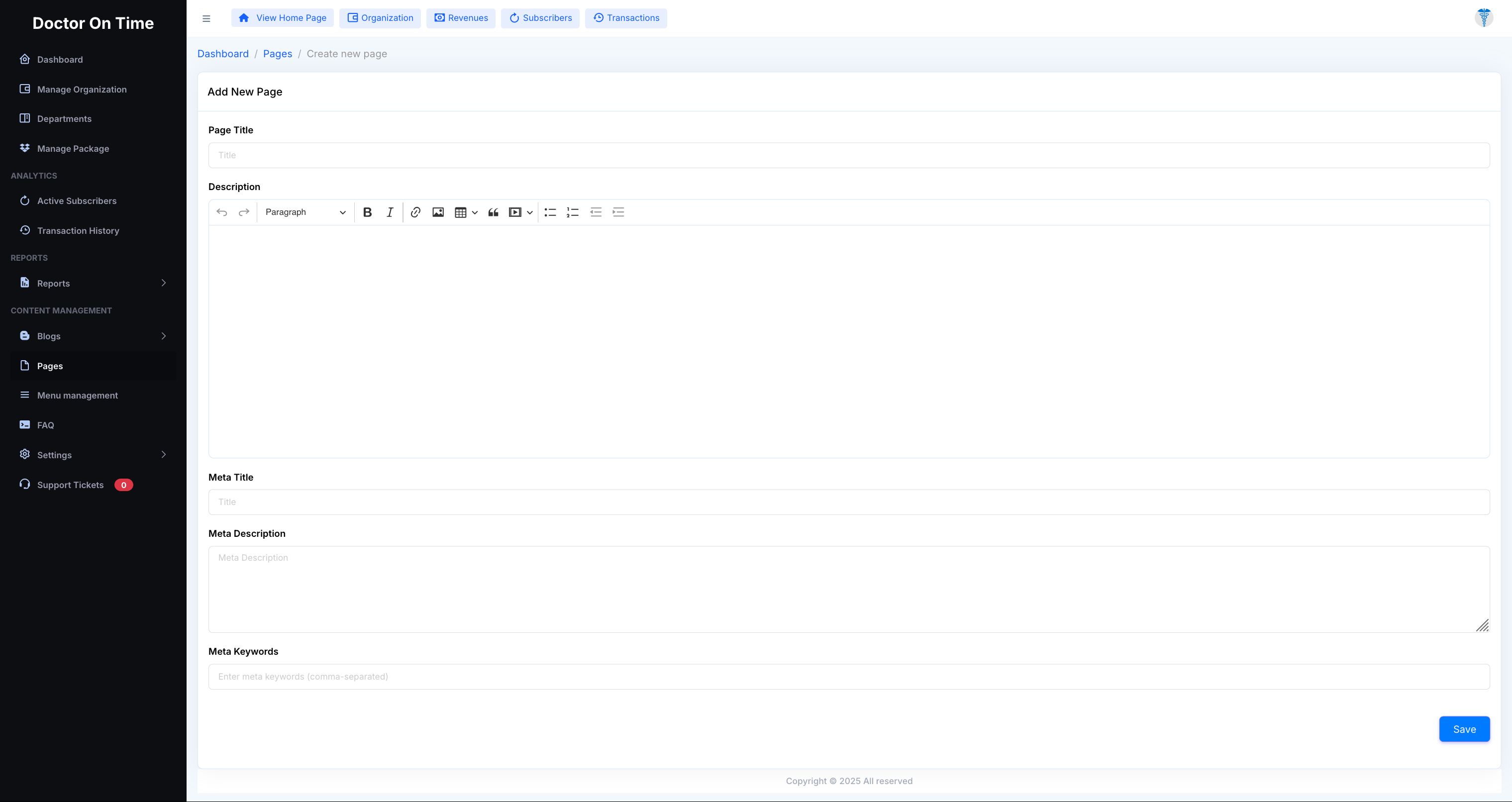The image size is (1512, 802).
Task: Click the Page Title input field
Action: click(x=849, y=156)
